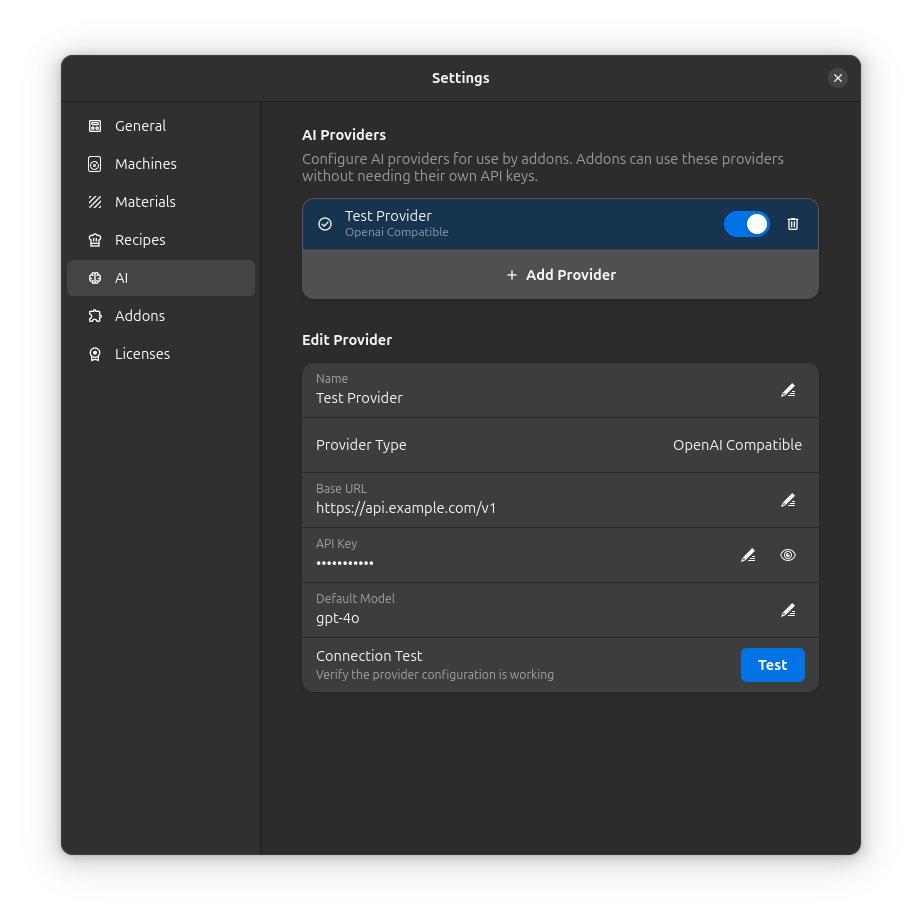Select the Materials sidebar icon

[95, 202]
